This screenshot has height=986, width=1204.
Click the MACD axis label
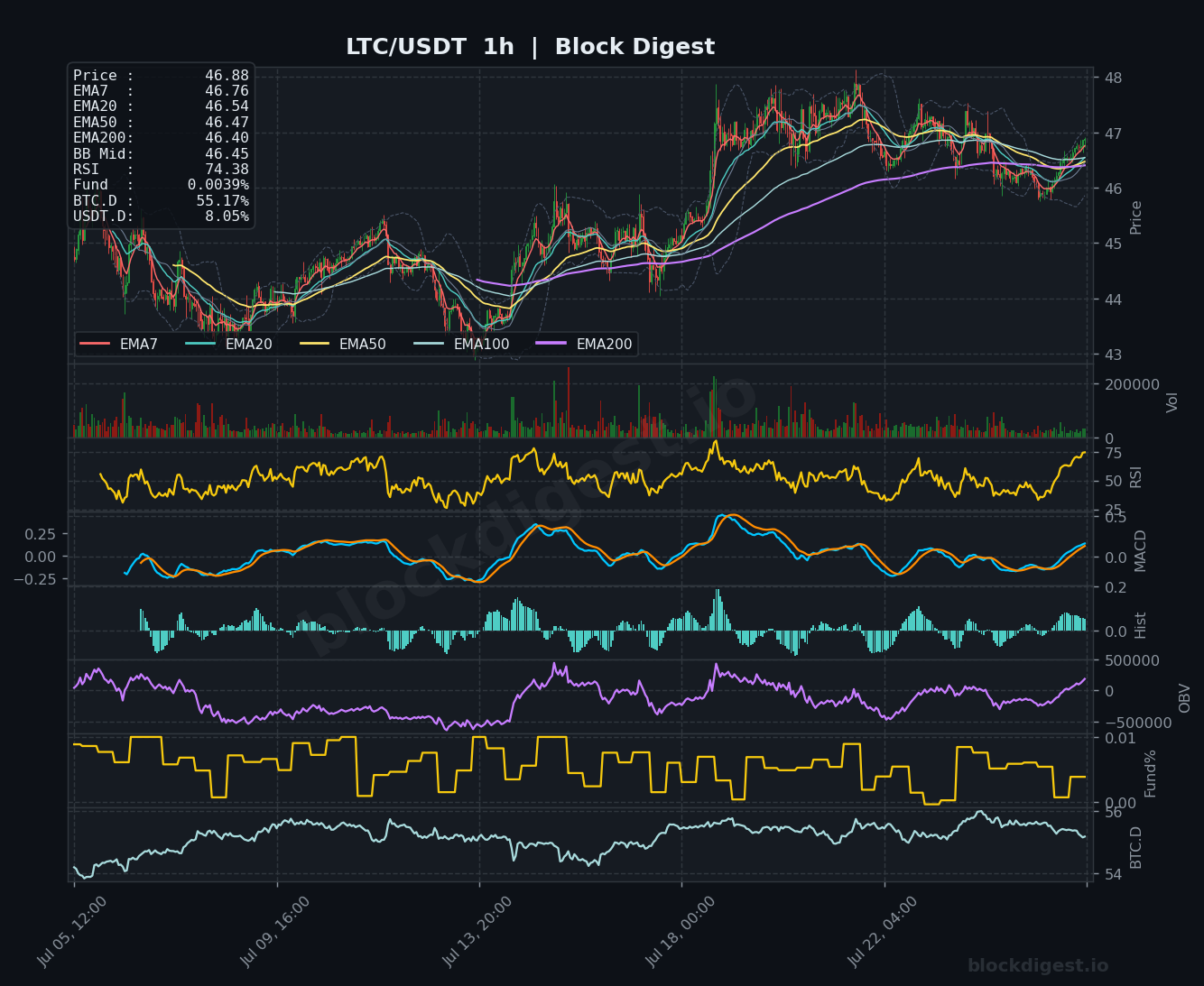click(1141, 550)
